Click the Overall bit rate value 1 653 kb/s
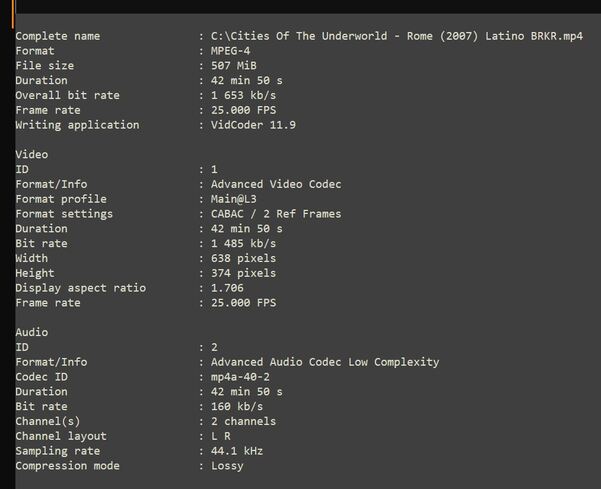Screen dimensions: 601x489 (x=243, y=95)
